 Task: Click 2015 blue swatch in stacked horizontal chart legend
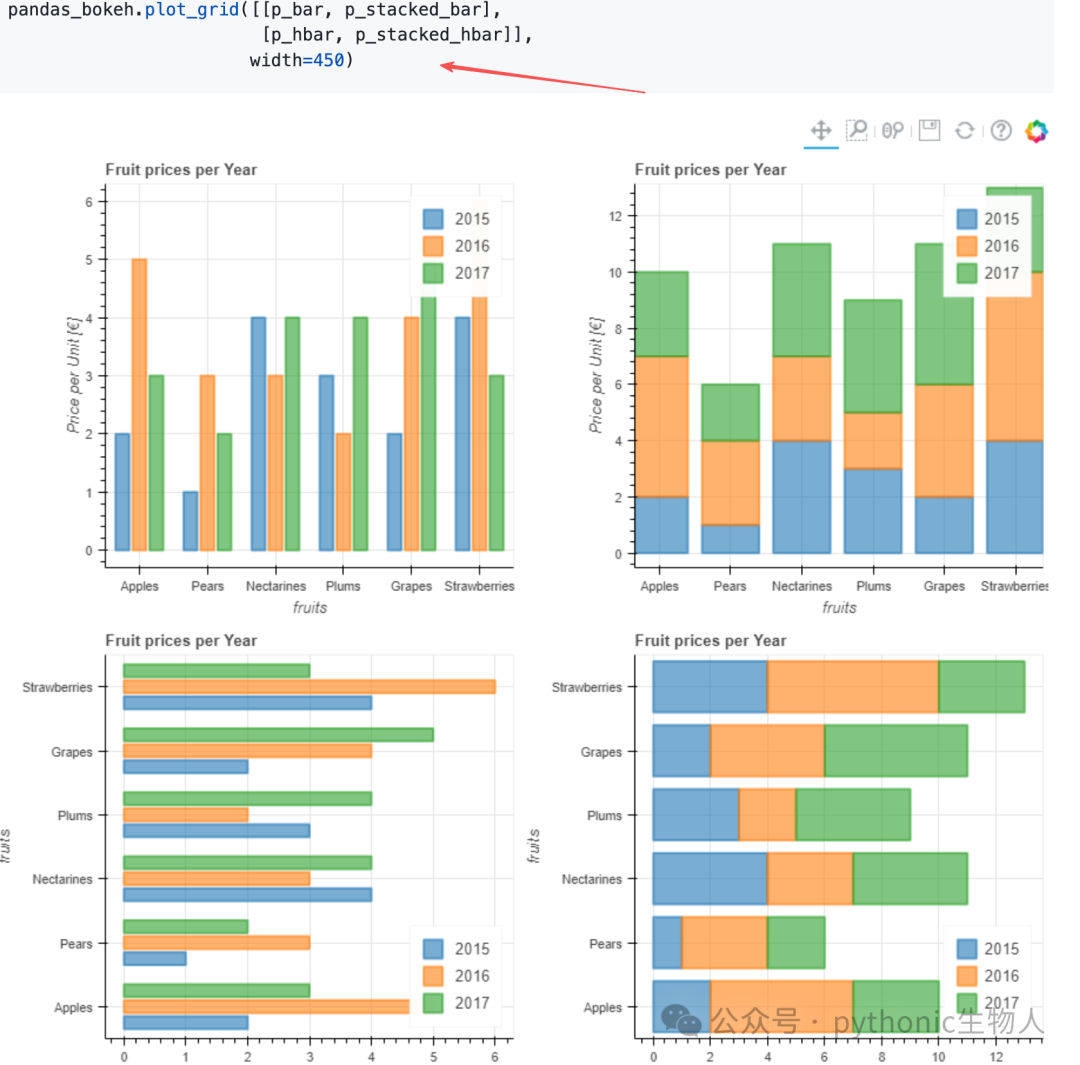(967, 949)
